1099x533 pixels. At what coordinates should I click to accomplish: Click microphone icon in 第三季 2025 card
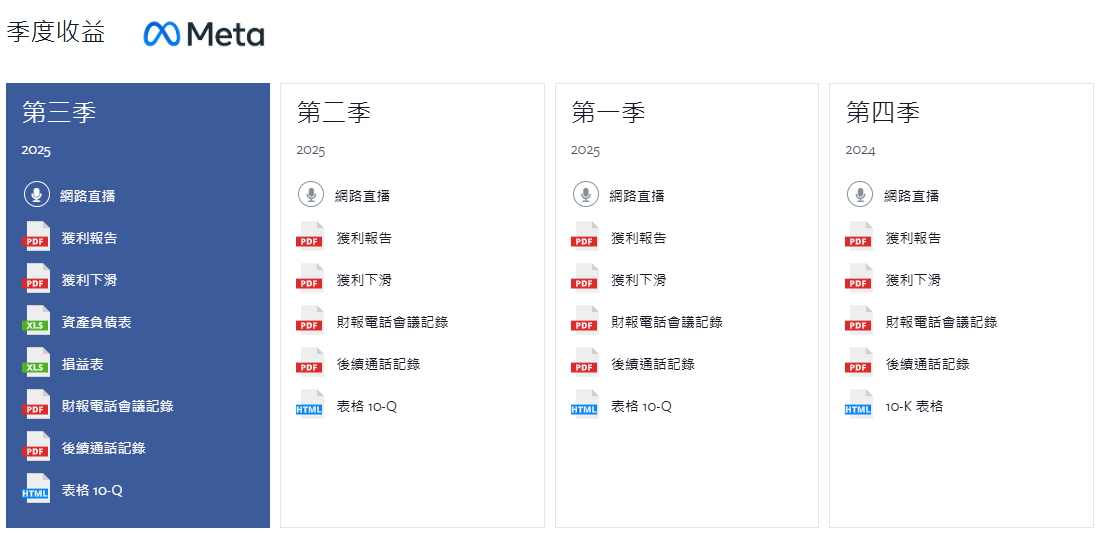[x=36, y=194]
